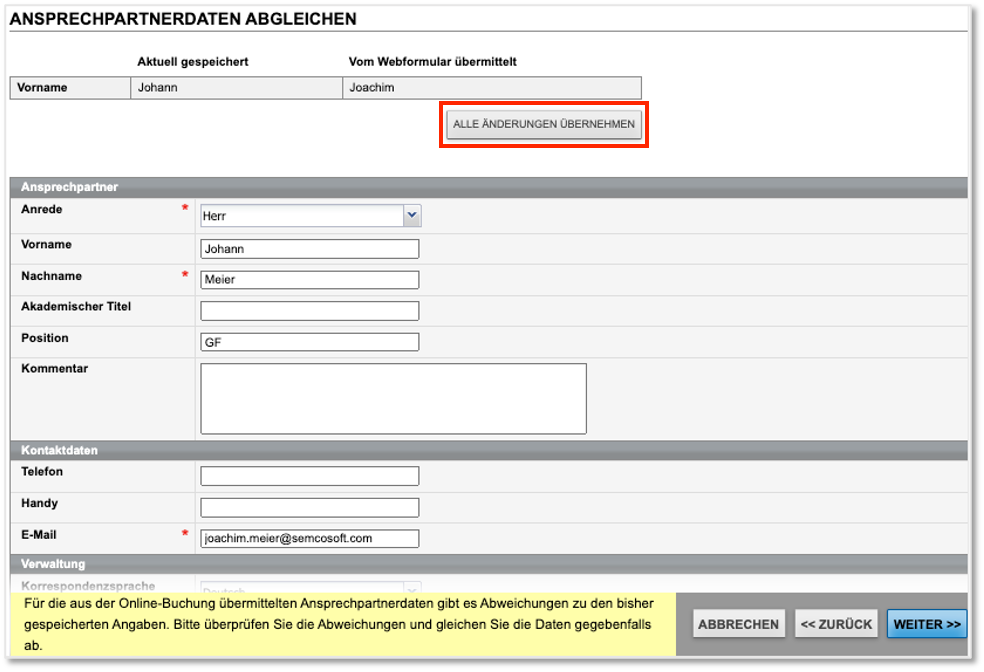The image size is (984, 672).
Task: Click the Handy input field
Action: (309, 507)
